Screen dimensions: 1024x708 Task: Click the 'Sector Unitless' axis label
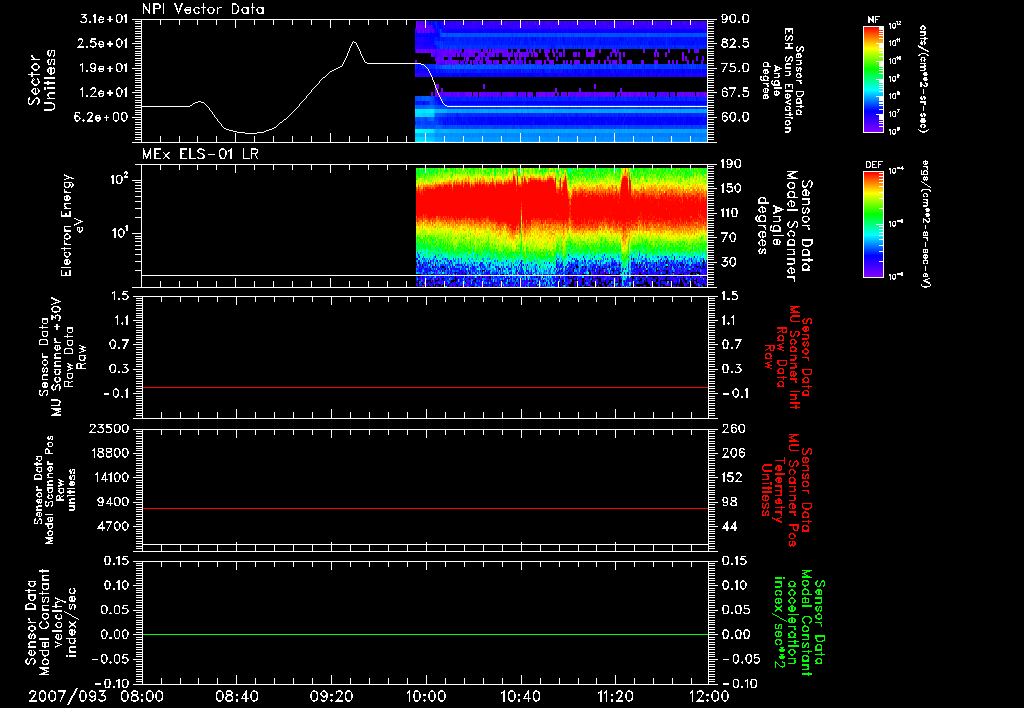click(x=42, y=80)
